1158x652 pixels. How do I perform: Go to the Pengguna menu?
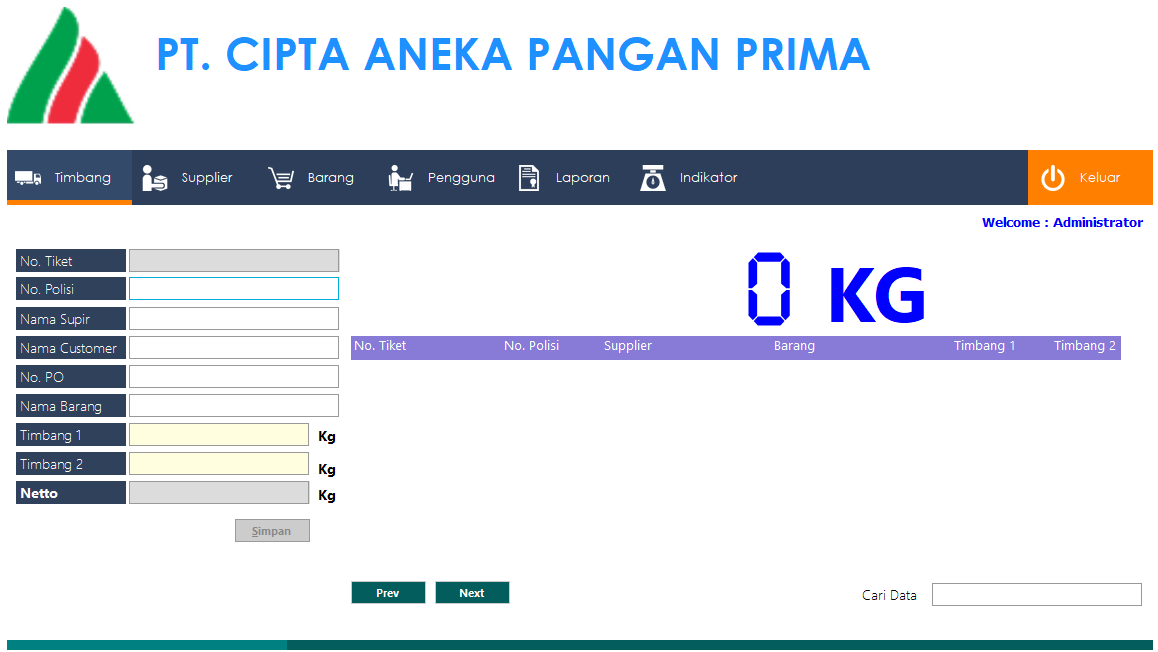click(441, 177)
